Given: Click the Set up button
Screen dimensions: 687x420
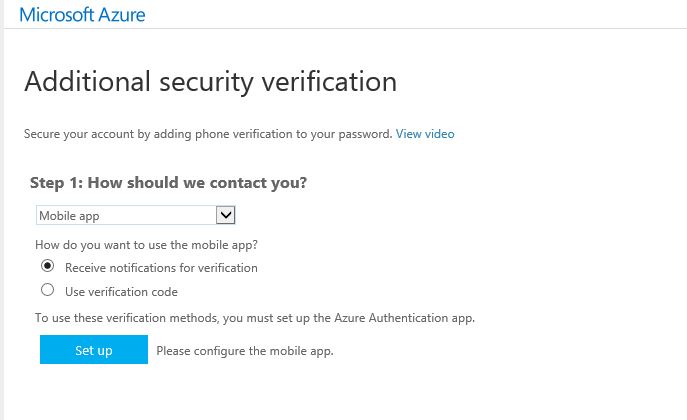Looking at the screenshot, I should 94,350.
